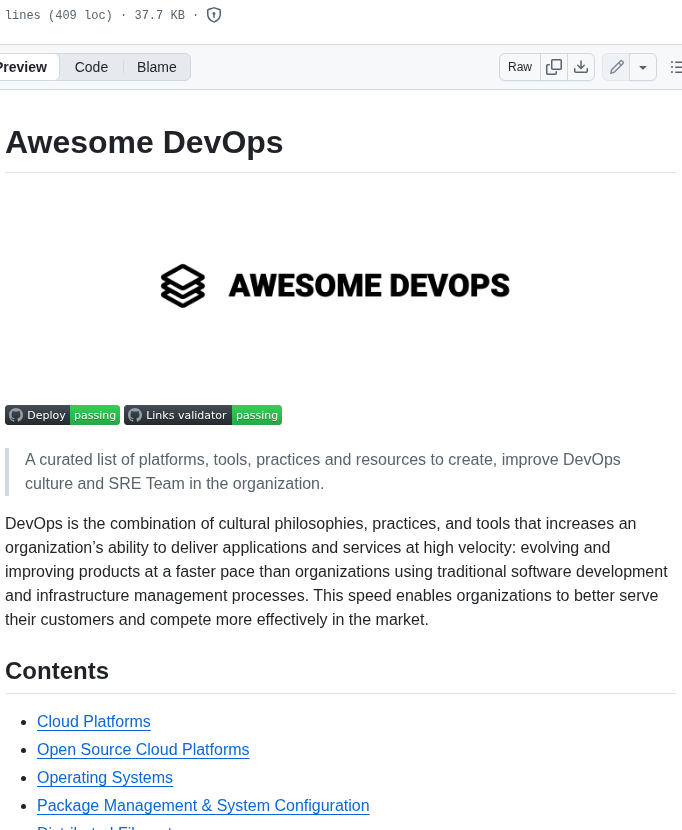Open the Raw file view

pos(520,67)
